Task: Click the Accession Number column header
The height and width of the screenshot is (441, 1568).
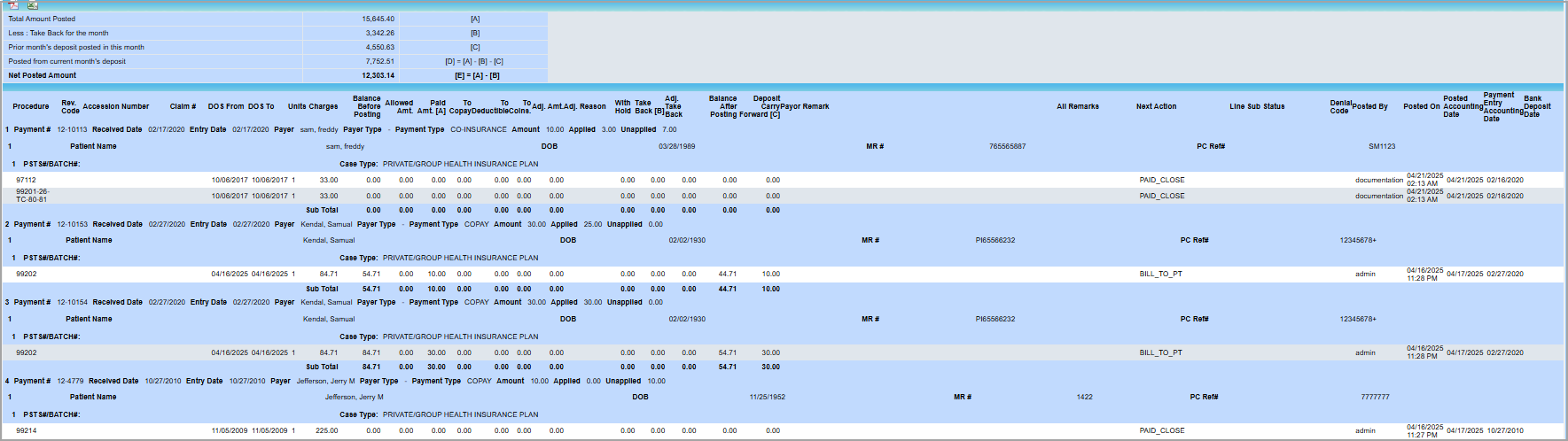Action: tap(115, 106)
